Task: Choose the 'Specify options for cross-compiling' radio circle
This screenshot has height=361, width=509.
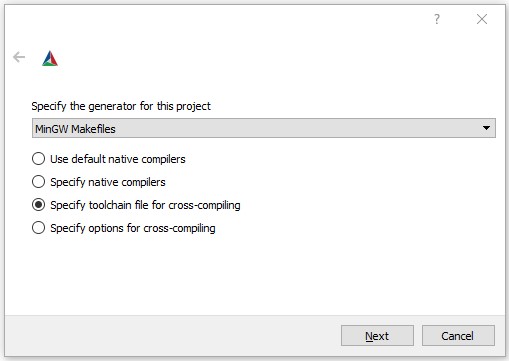Action: (38, 228)
